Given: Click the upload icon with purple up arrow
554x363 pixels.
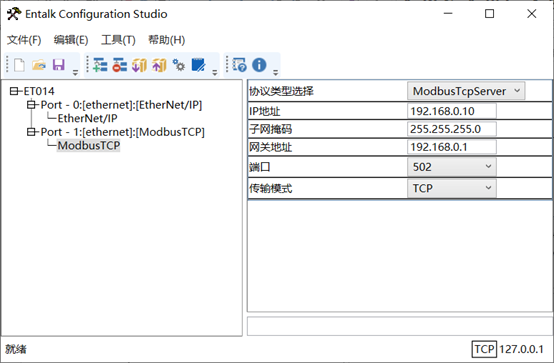Looking at the screenshot, I should coord(159,65).
